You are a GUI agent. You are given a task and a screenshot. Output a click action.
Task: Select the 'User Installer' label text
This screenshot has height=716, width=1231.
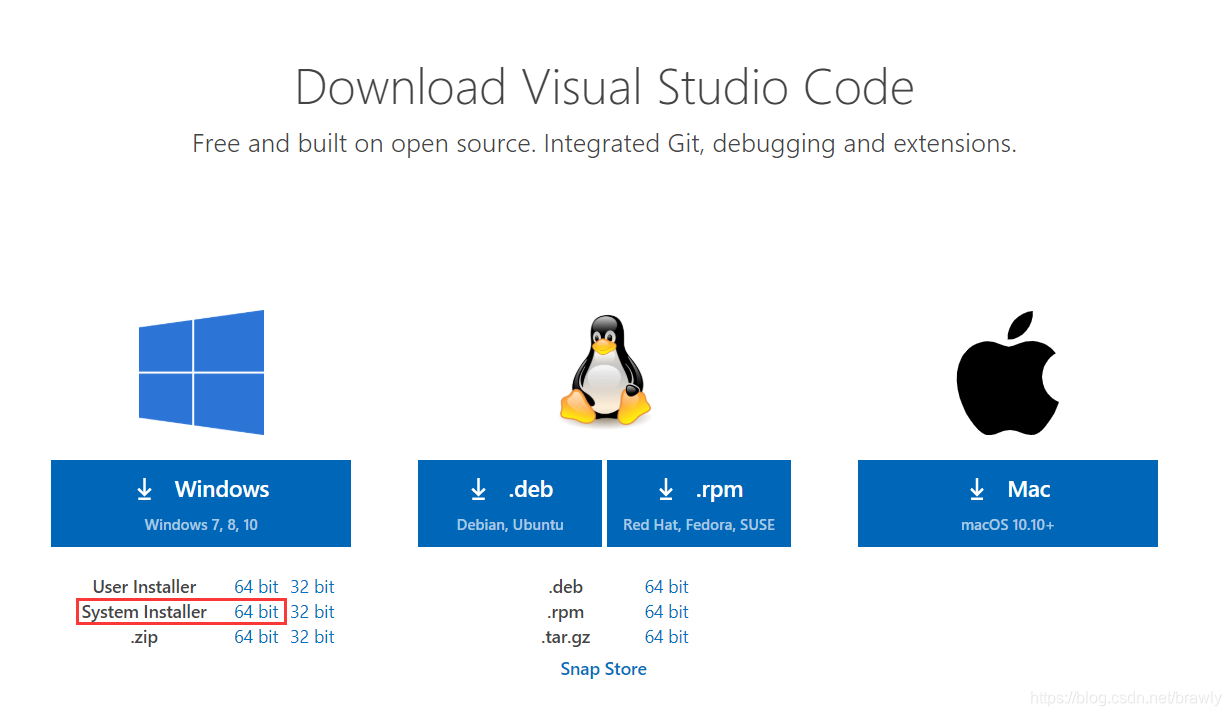tap(145, 587)
